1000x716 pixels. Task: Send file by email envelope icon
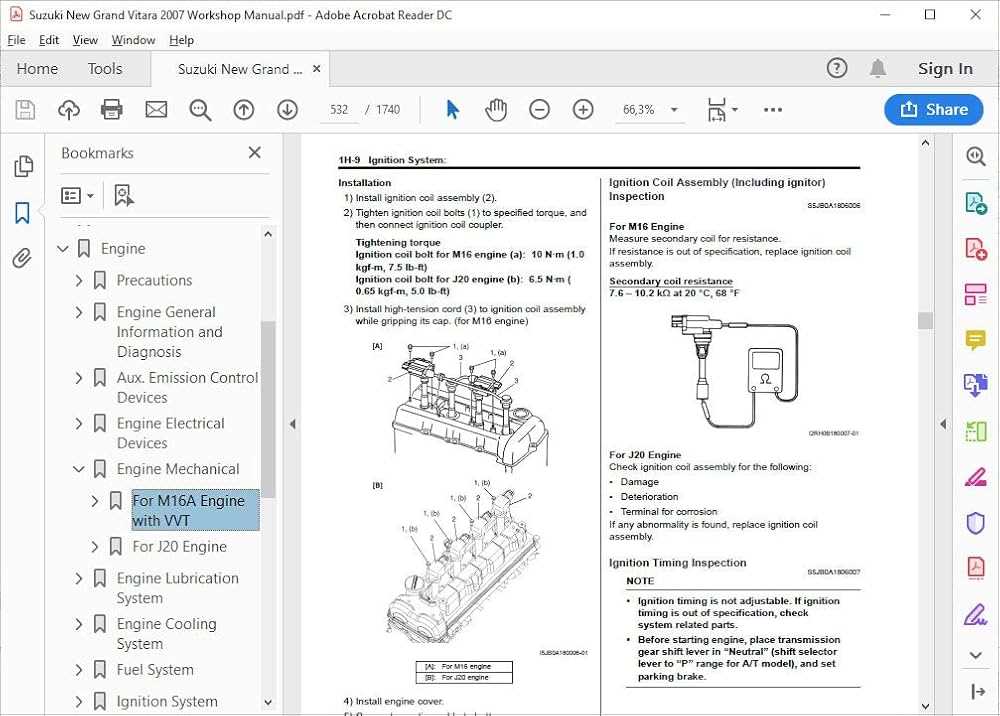(156, 110)
